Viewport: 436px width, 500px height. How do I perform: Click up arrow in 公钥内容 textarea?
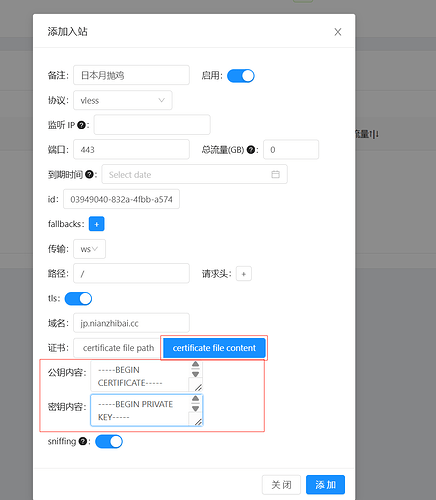[x=196, y=364]
